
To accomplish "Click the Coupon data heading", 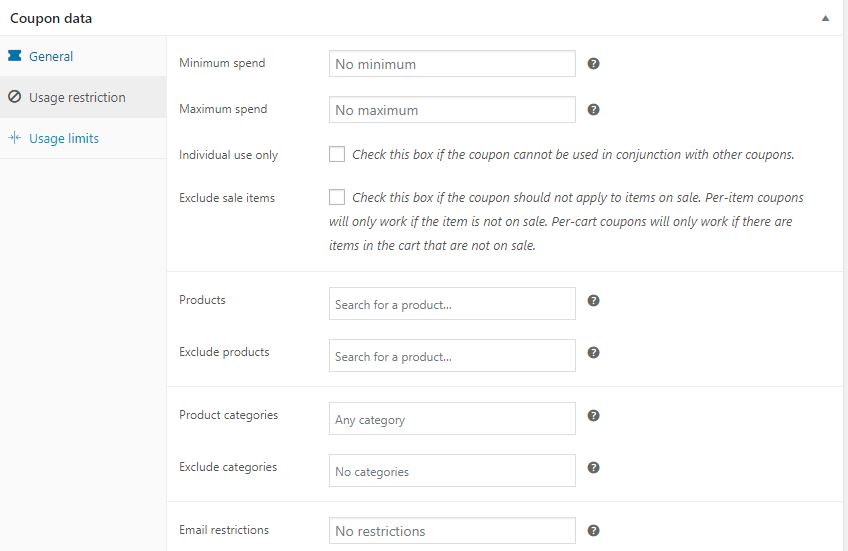I will coord(51,18).
